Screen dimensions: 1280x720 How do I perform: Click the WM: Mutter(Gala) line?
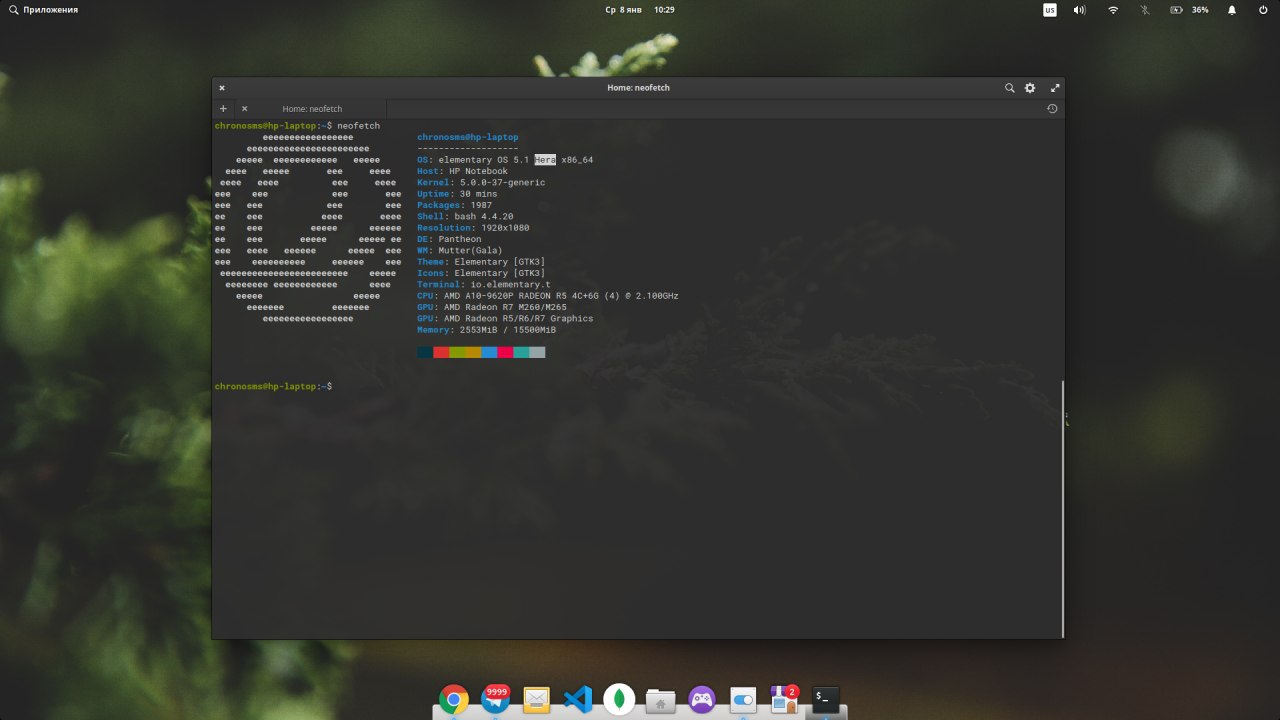point(460,250)
